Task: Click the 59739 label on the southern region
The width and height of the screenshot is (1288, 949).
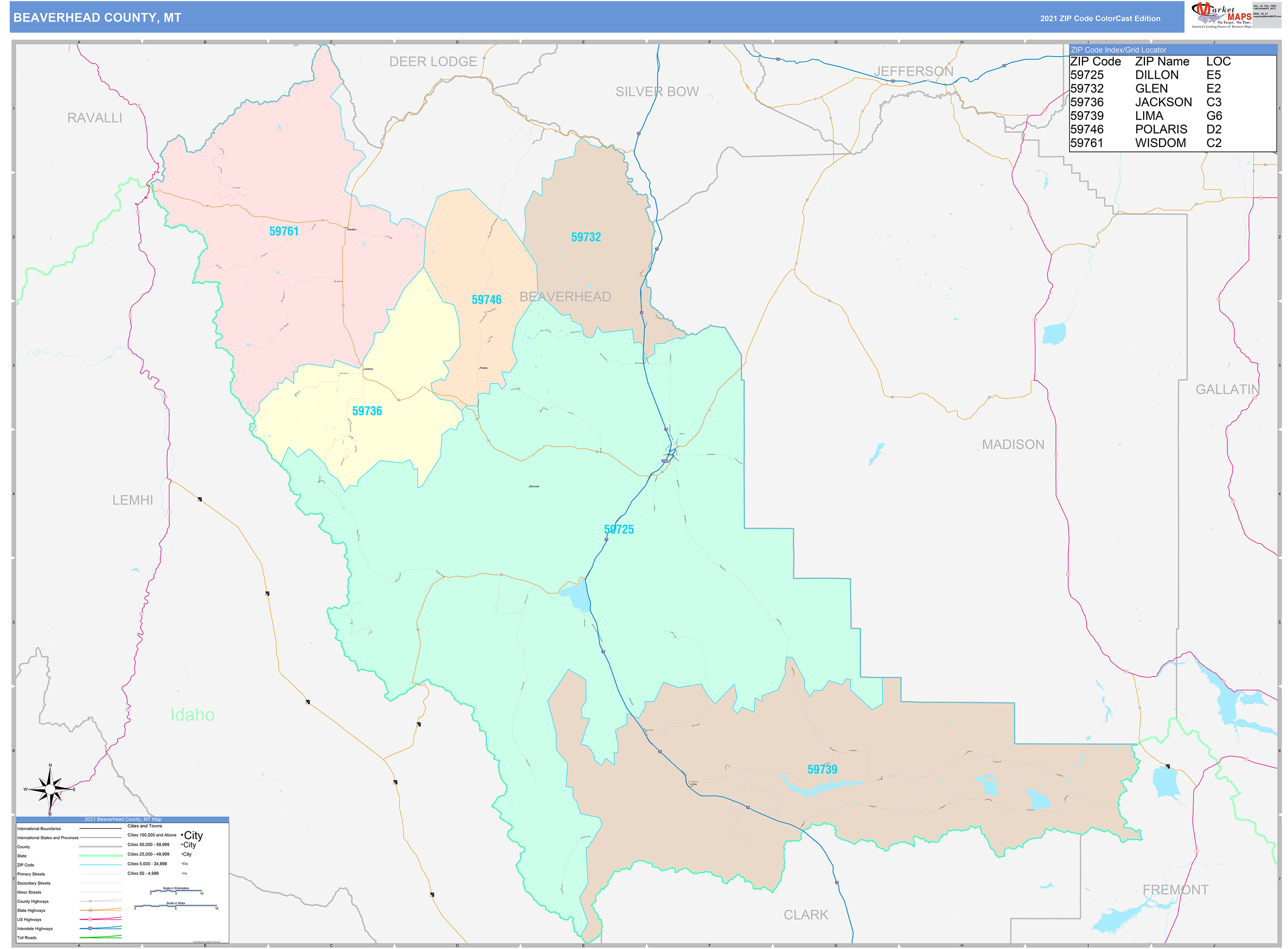Action: coord(822,770)
